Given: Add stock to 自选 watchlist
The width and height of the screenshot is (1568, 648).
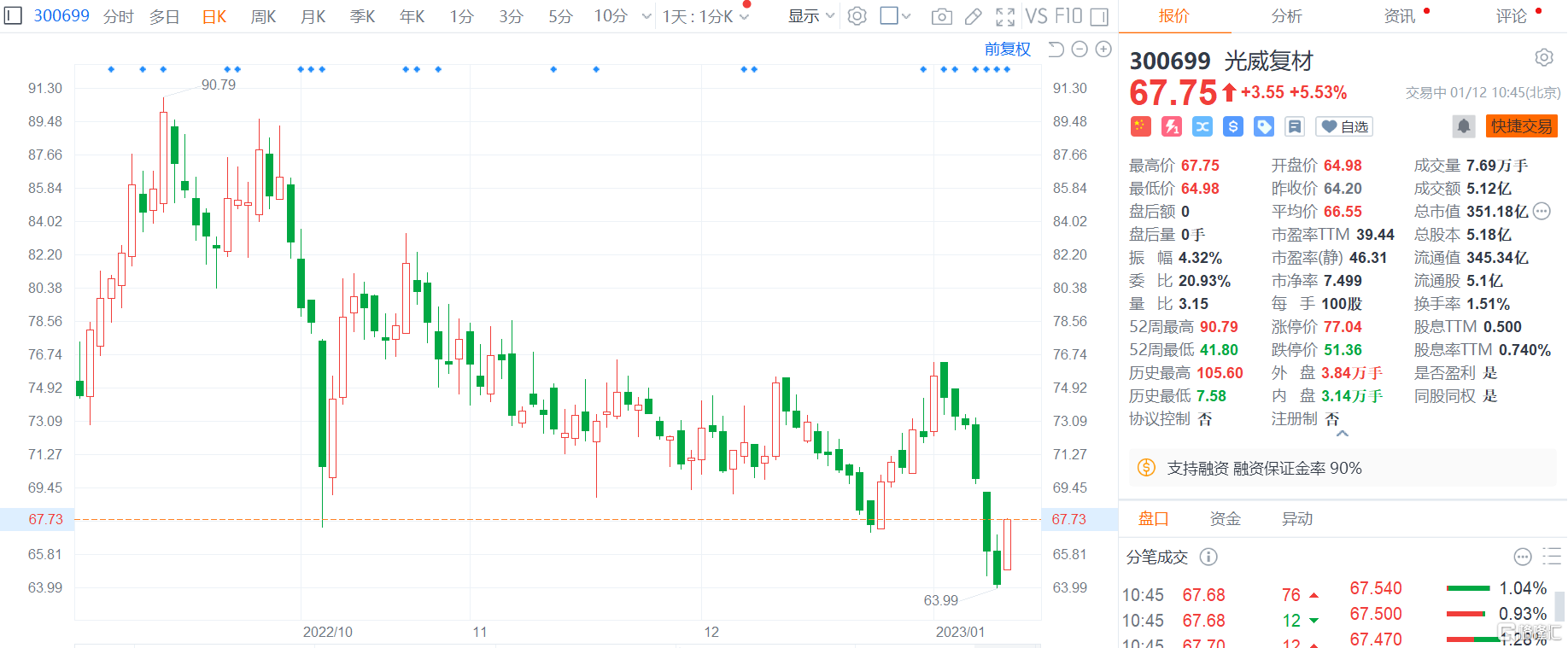Looking at the screenshot, I should tap(1344, 126).
